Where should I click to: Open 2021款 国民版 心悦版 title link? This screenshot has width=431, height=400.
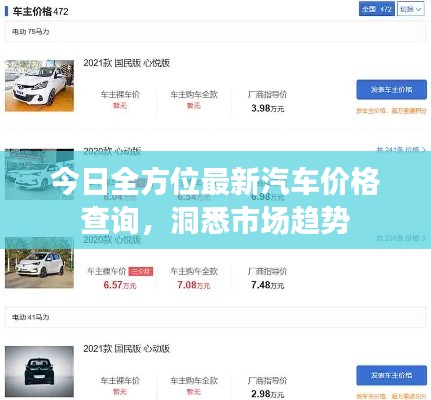pyautogui.click(x=127, y=63)
